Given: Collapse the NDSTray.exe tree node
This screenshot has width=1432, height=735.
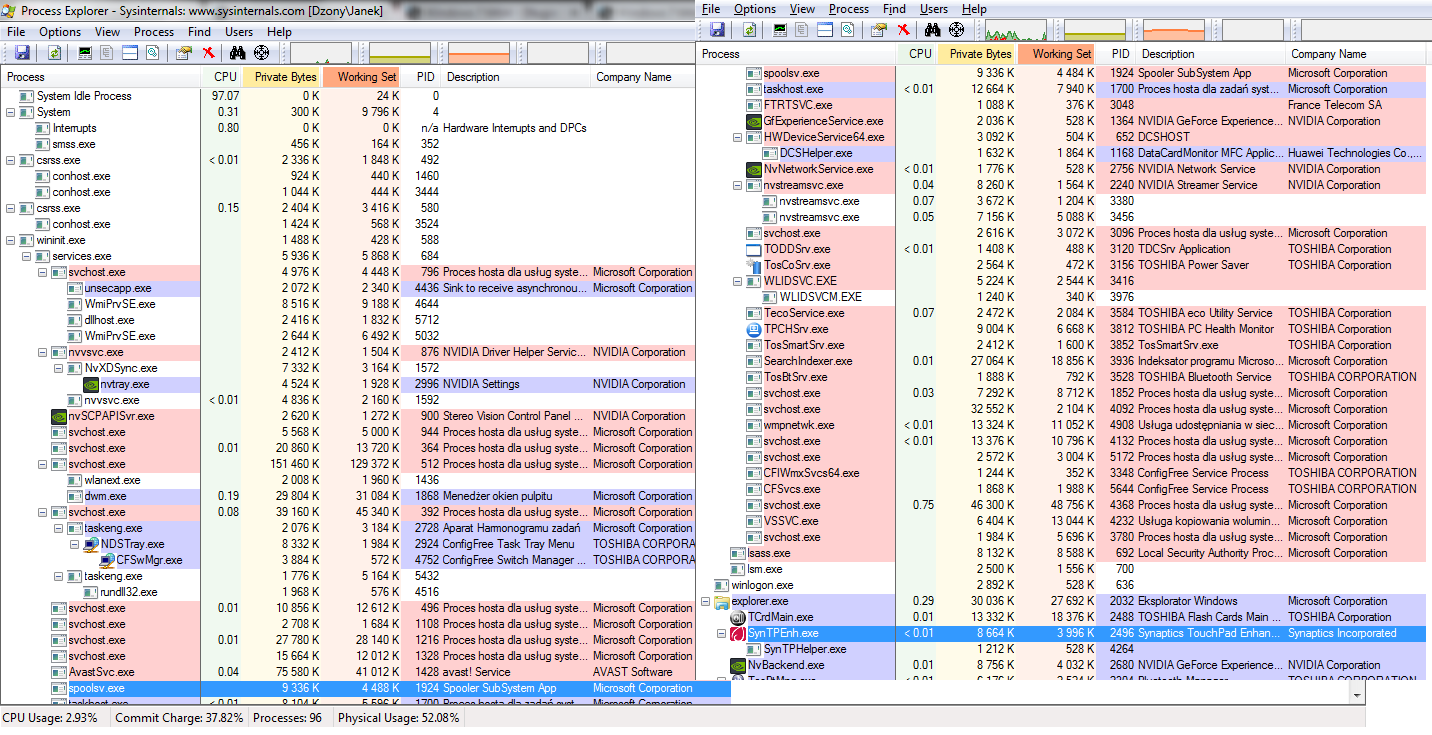Looking at the screenshot, I should point(75,544).
